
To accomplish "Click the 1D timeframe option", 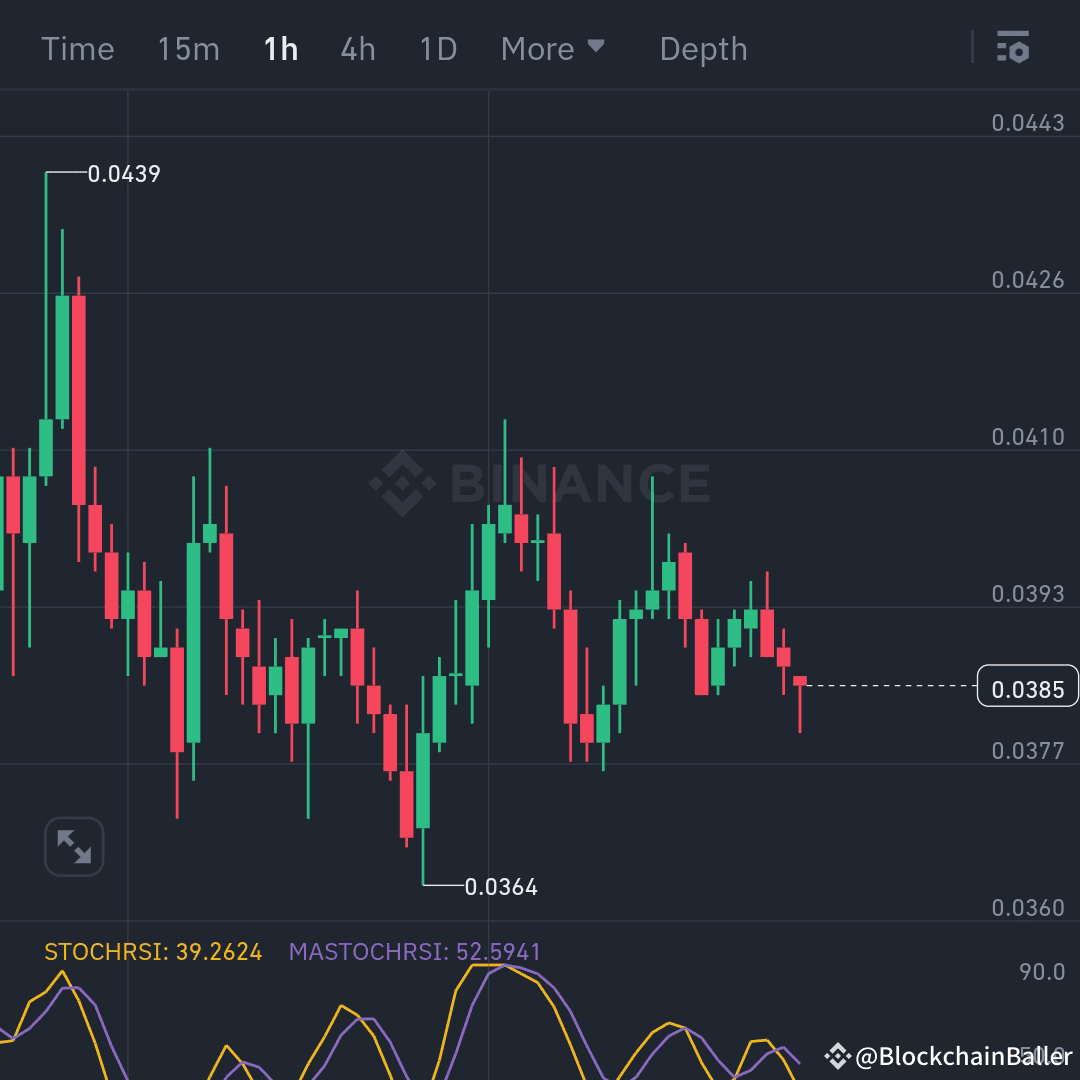I will pyautogui.click(x=437, y=48).
